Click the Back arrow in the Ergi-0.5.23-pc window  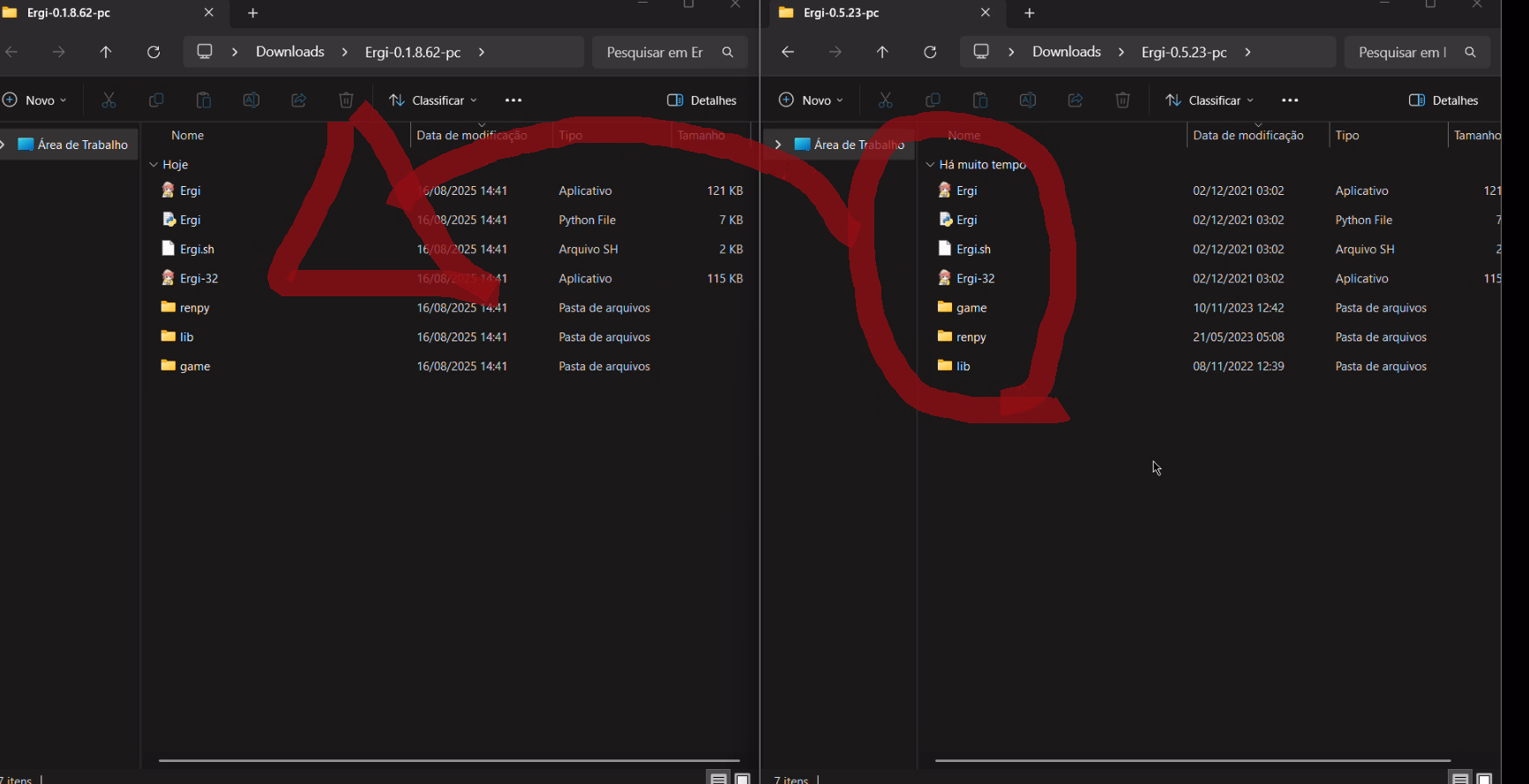pos(788,52)
